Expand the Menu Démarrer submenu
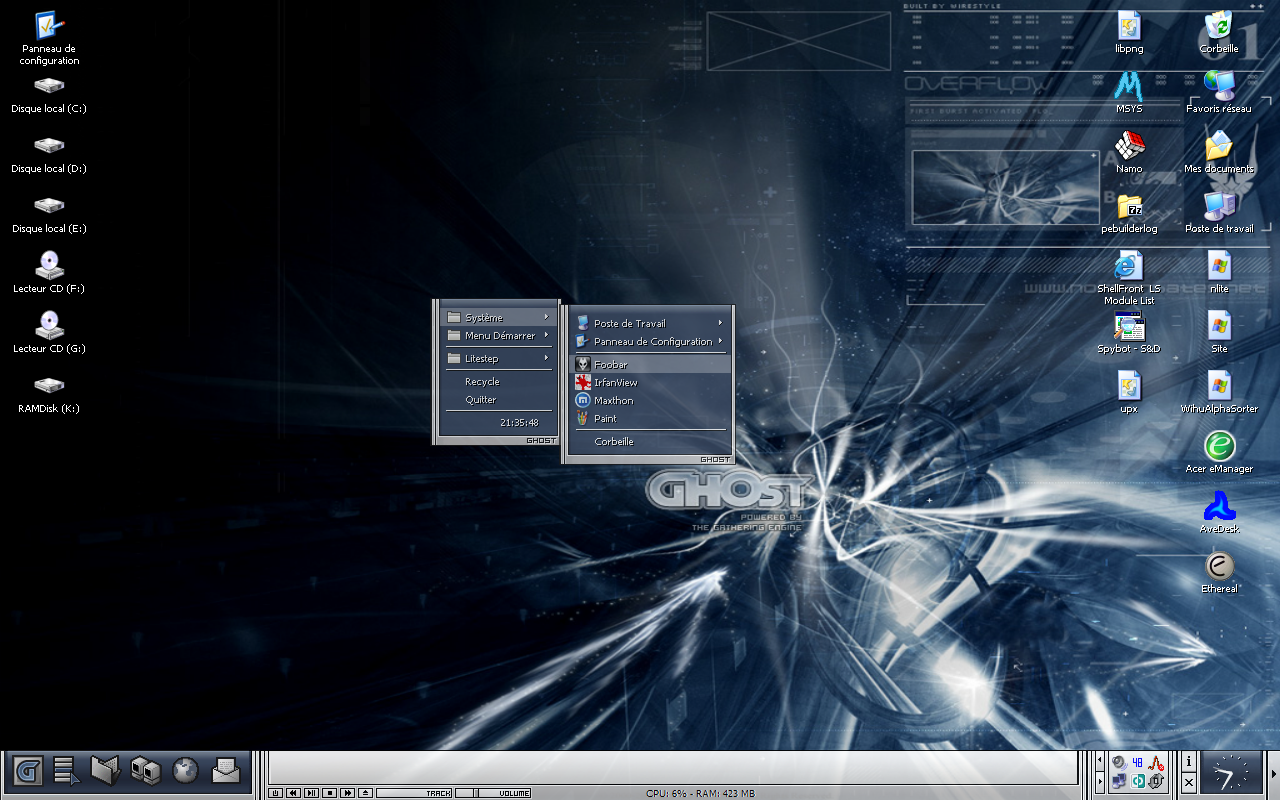This screenshot has height=800, width=1280. 498,335
